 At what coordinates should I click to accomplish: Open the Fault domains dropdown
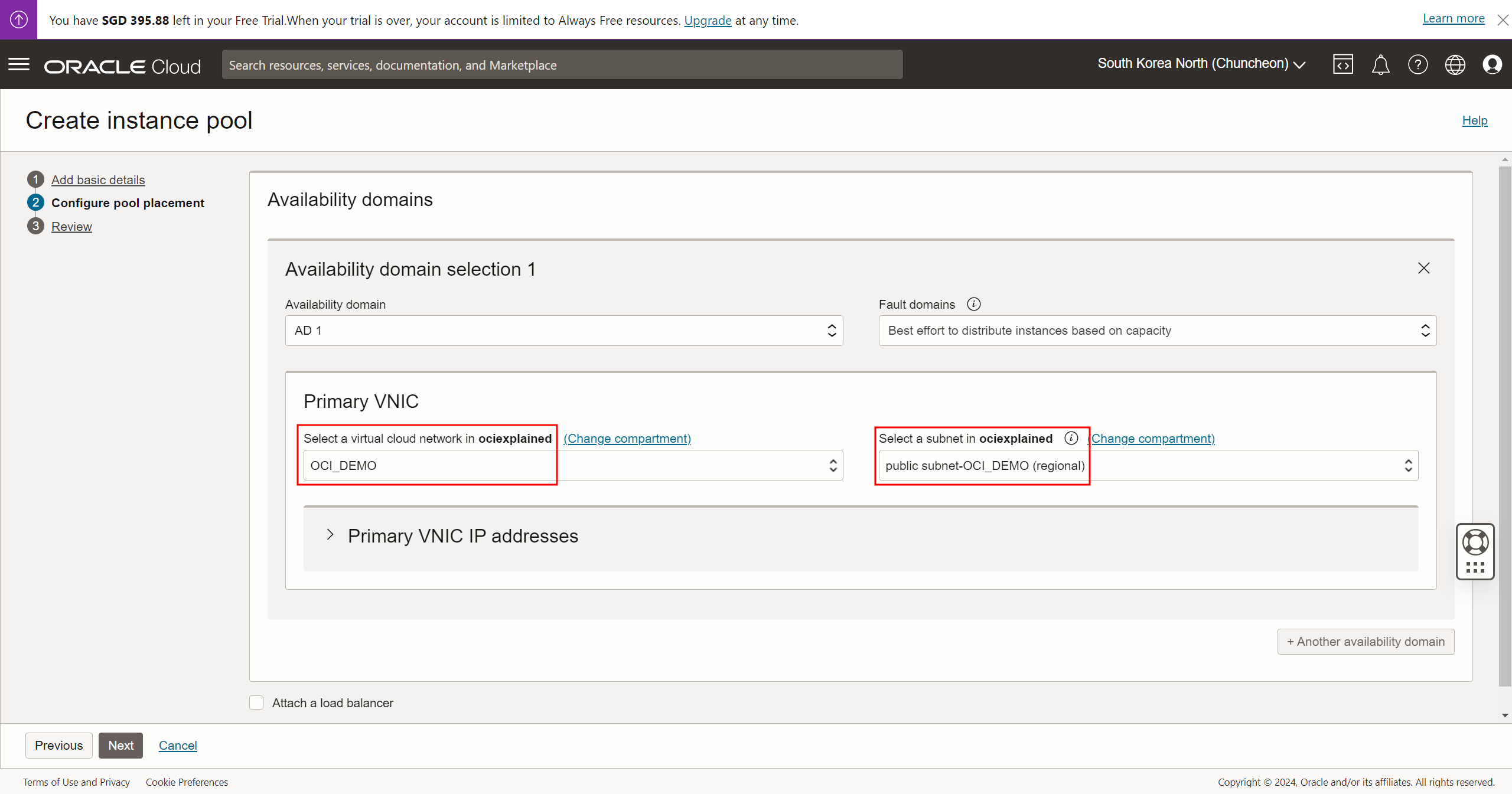pos(1157,331)
